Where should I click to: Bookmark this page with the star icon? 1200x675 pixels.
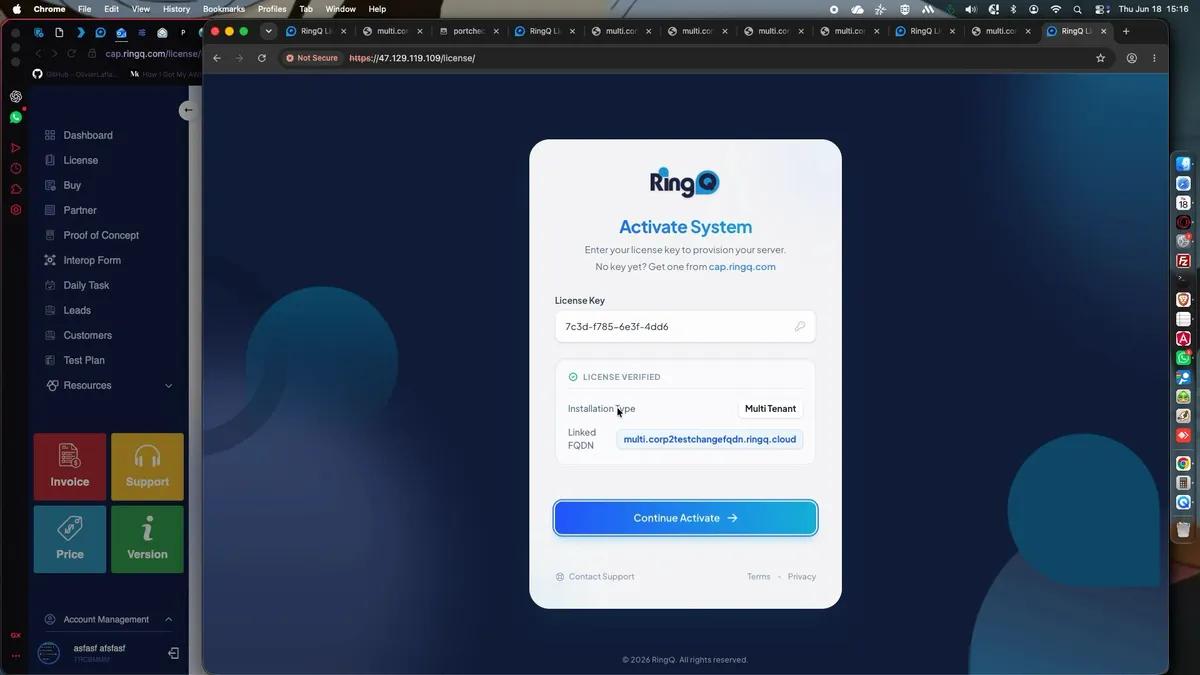pyautogui.click(x=1101, y=58)
